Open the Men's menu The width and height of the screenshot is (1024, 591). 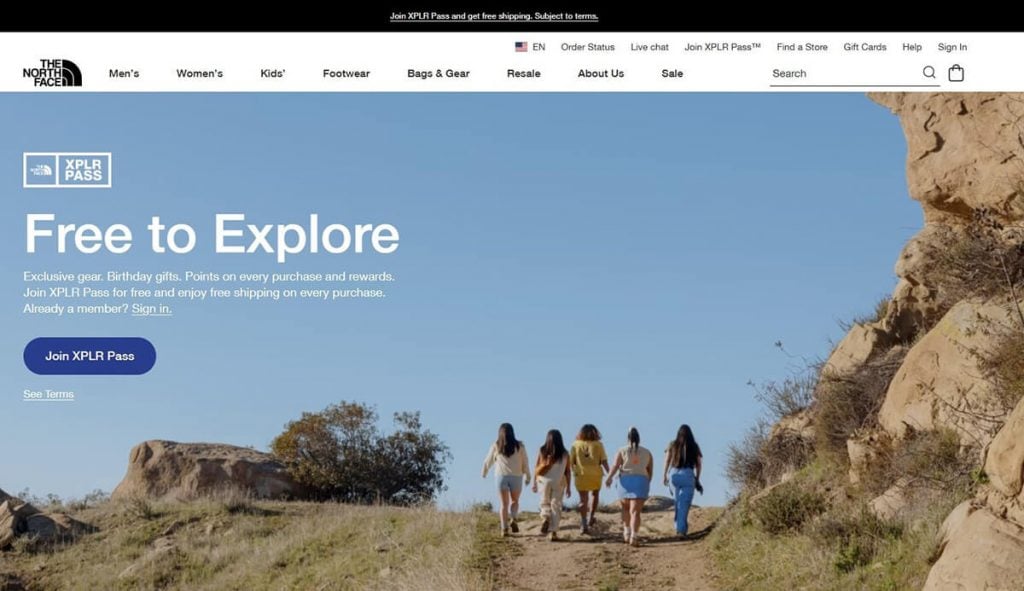[124, 74]
